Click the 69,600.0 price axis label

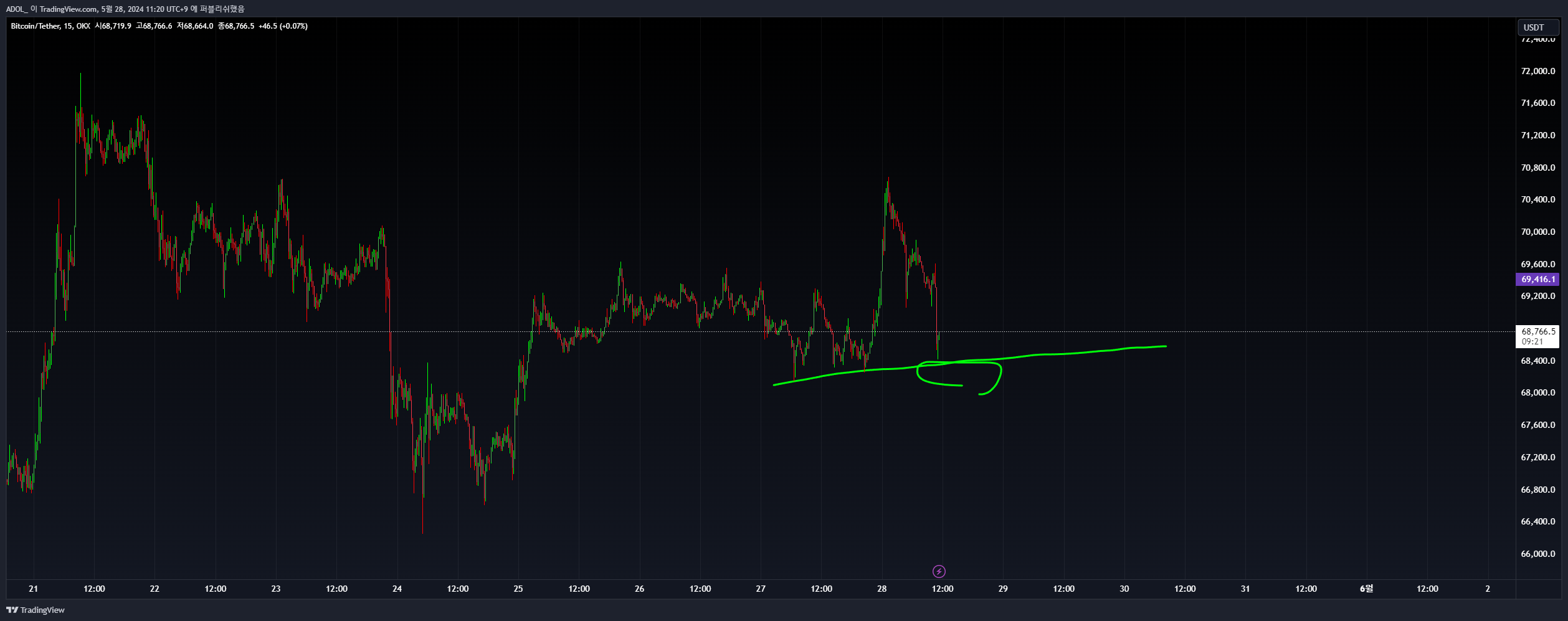pos(1538,264)
